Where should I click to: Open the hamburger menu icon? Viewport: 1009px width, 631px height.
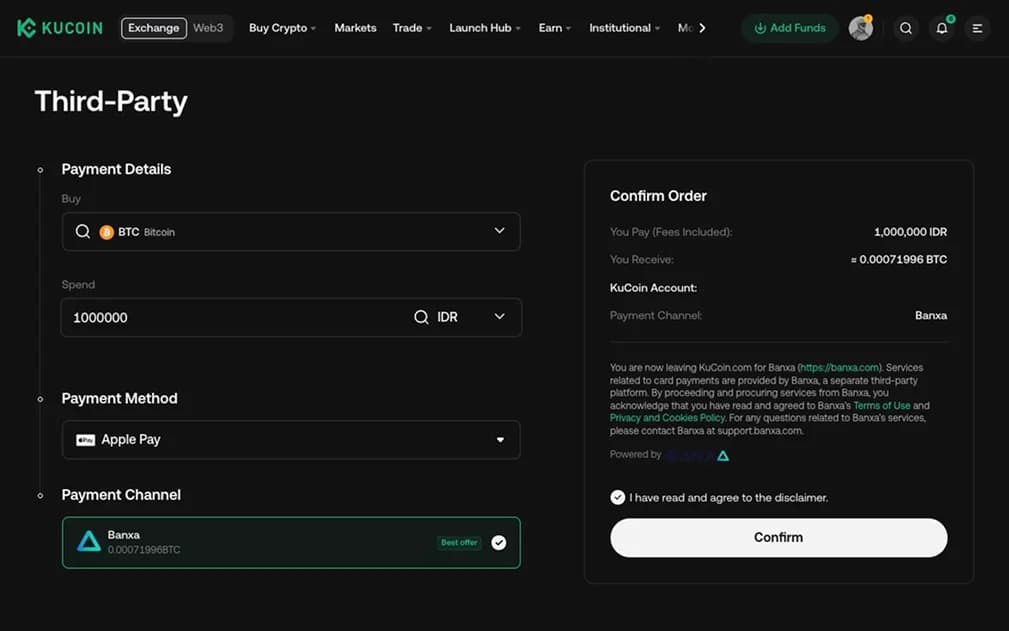click(977, 28)
